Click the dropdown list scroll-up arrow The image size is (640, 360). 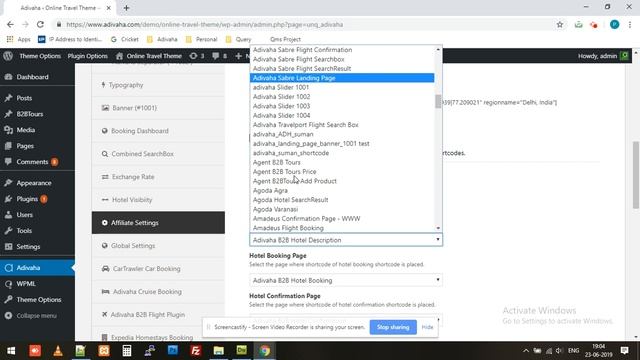(438, 49)
